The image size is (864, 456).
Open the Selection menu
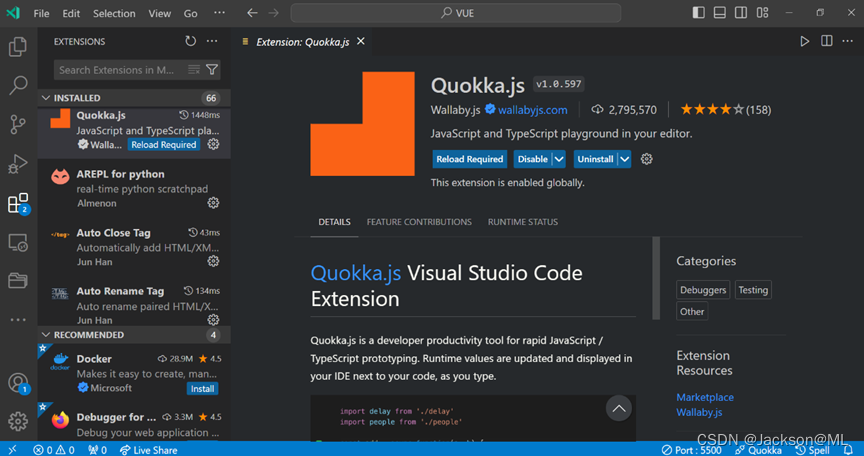pyautogui.click(x=114, y=13)
